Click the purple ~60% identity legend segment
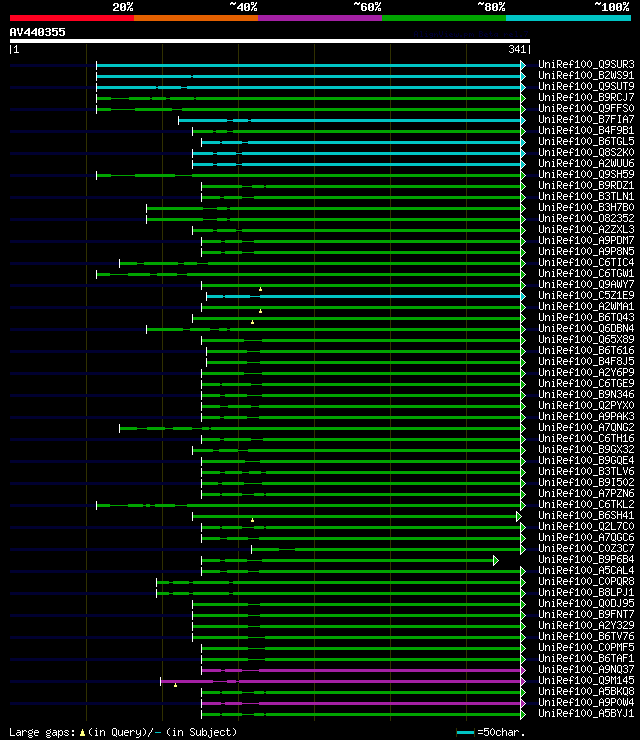Screen dimensions: 640x740 pos(320,18)
